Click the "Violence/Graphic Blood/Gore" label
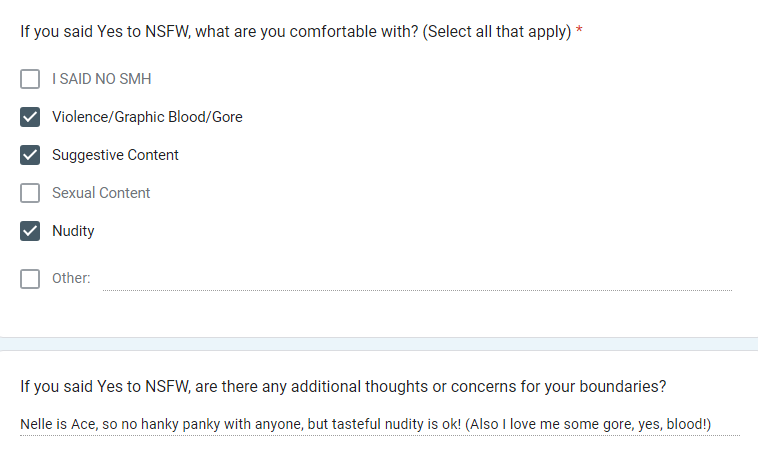Screen dimensions: 758x469 click(147, 117)
